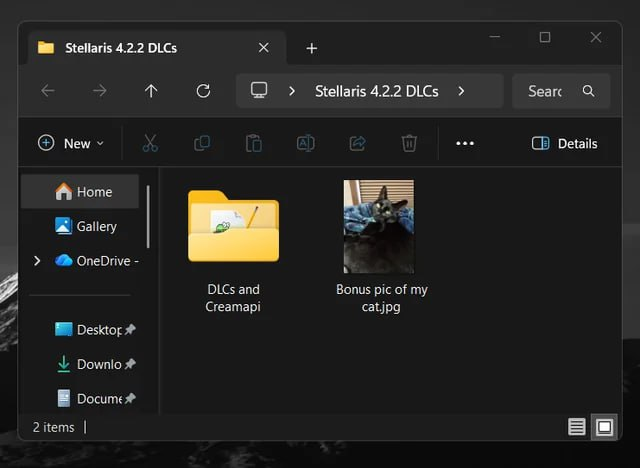Refresh the current folder view
This screenshot has height=468, width=640.
click(x=203, y=91)
